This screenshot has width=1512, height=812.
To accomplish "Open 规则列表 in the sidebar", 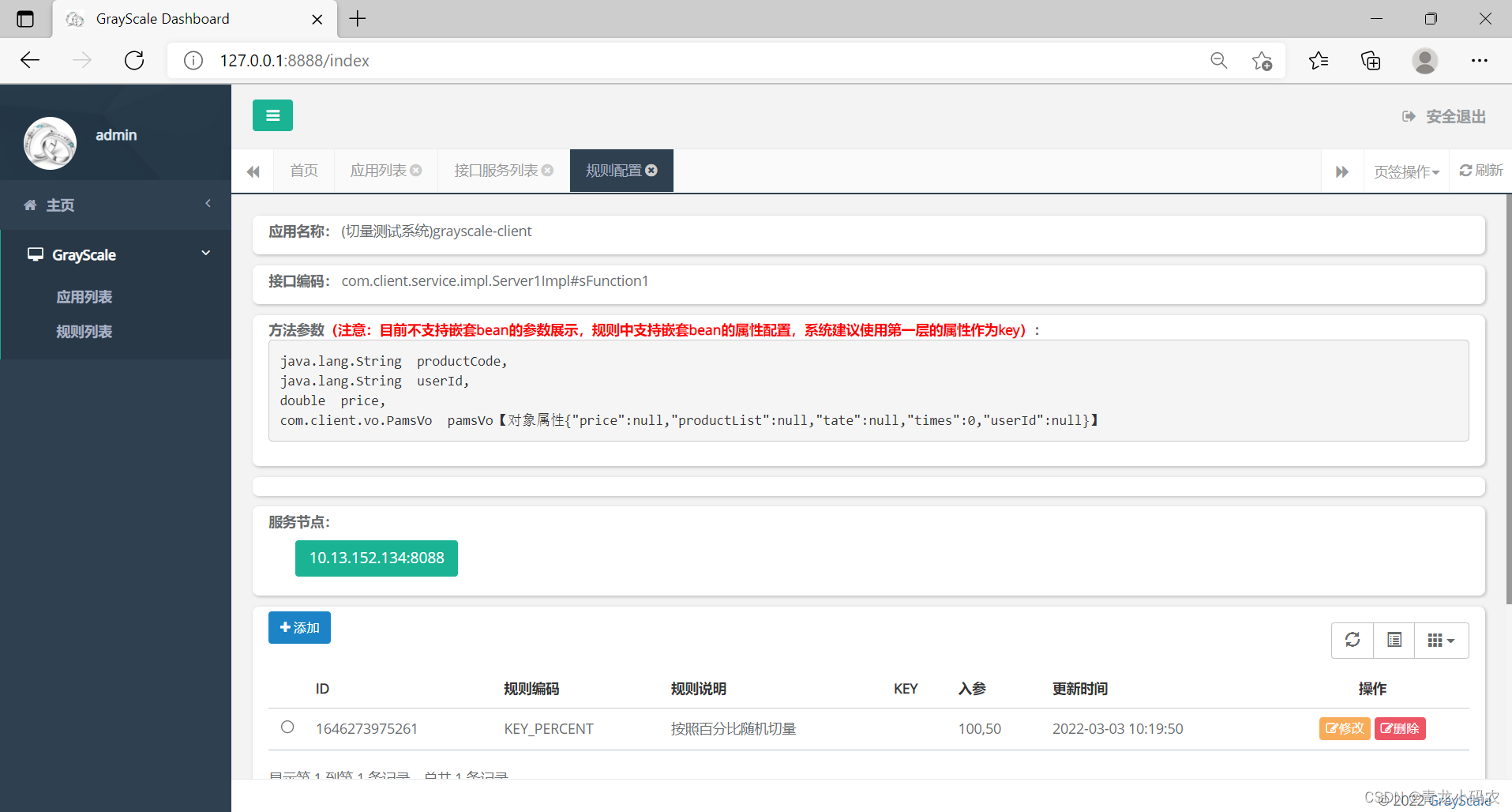I will click(x=84, y=332).
